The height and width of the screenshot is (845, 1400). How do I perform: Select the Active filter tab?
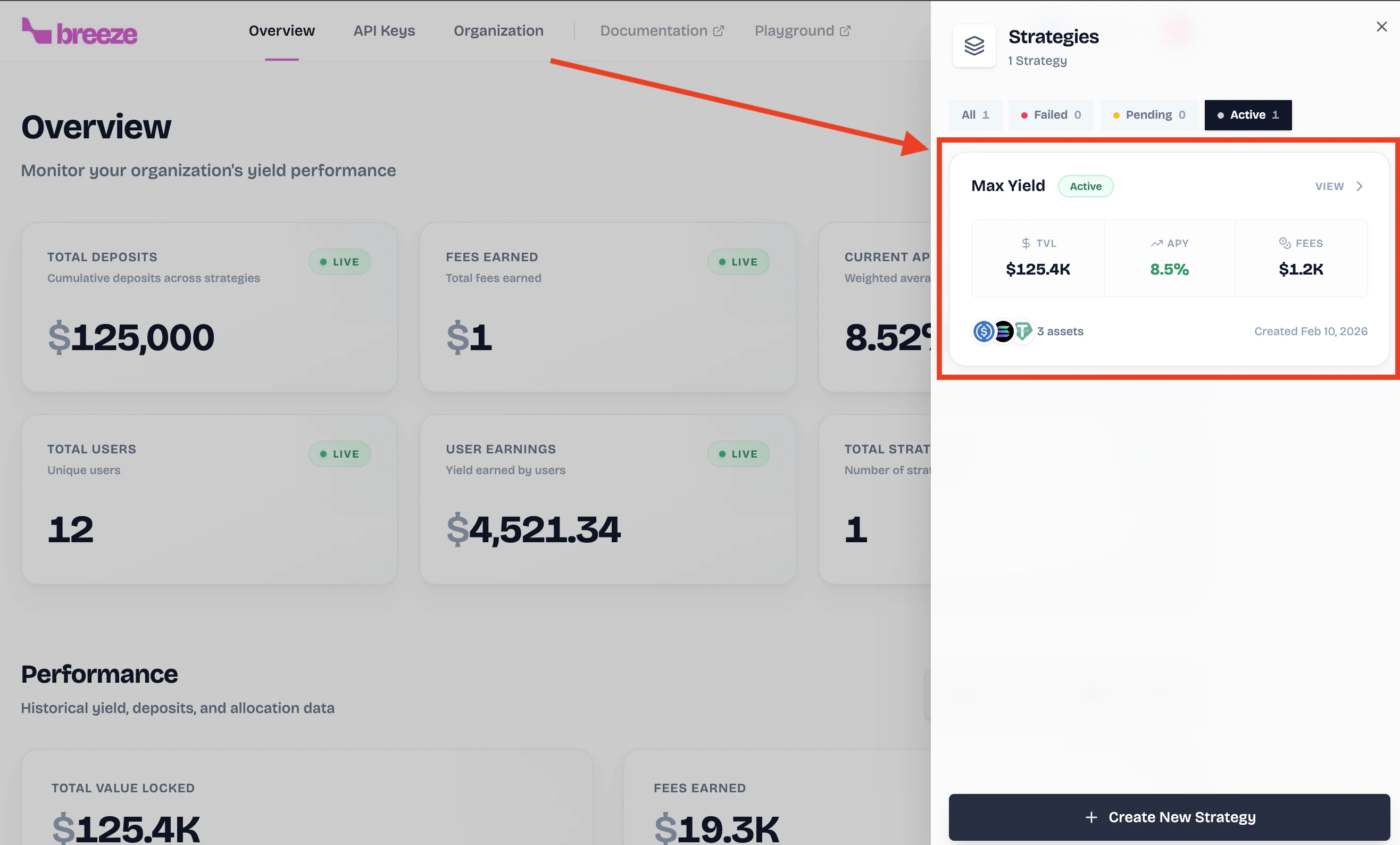point(1248,115)
